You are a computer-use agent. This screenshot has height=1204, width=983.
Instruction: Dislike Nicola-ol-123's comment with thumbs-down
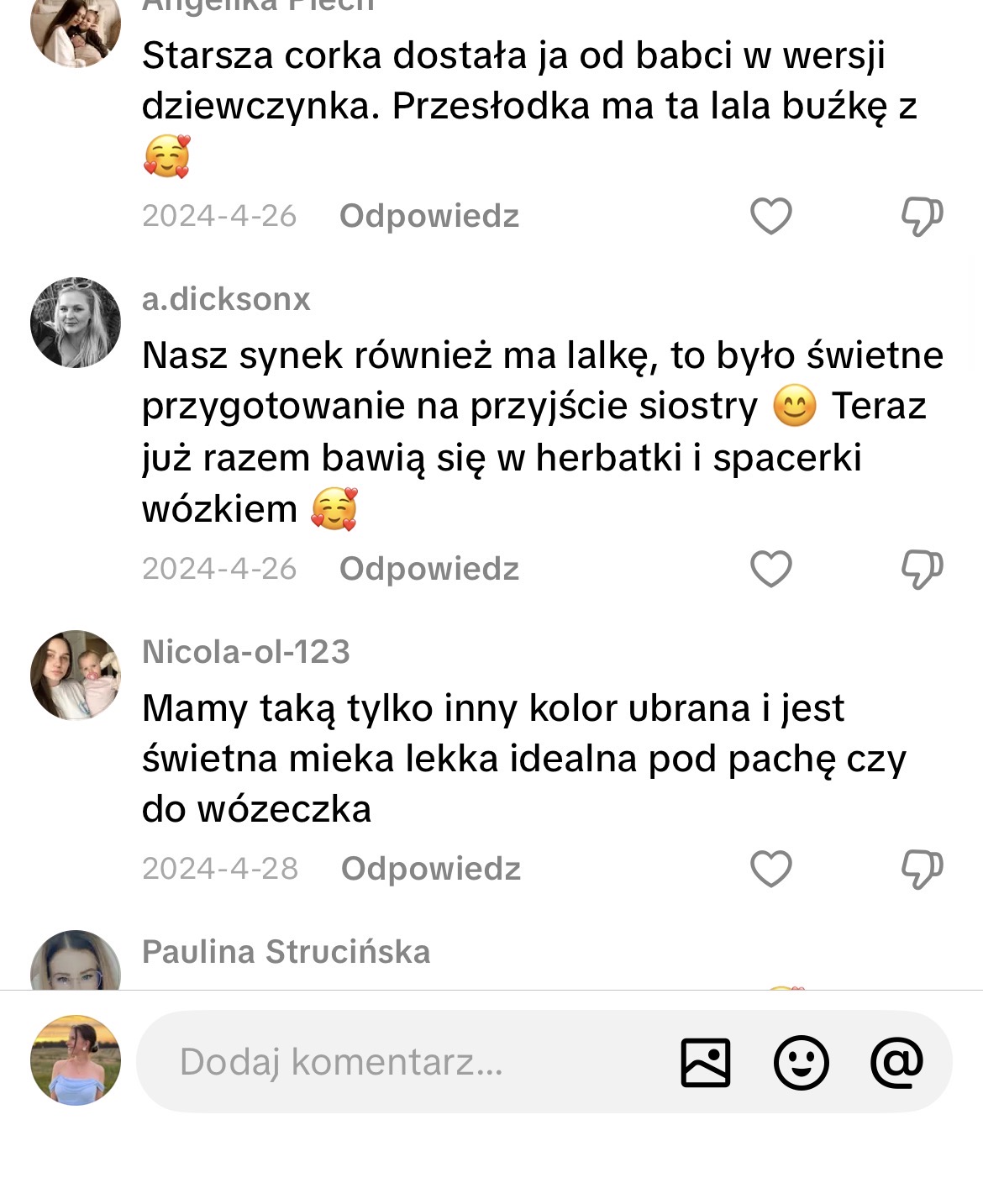pyautogui.click(x=922, y=869)
